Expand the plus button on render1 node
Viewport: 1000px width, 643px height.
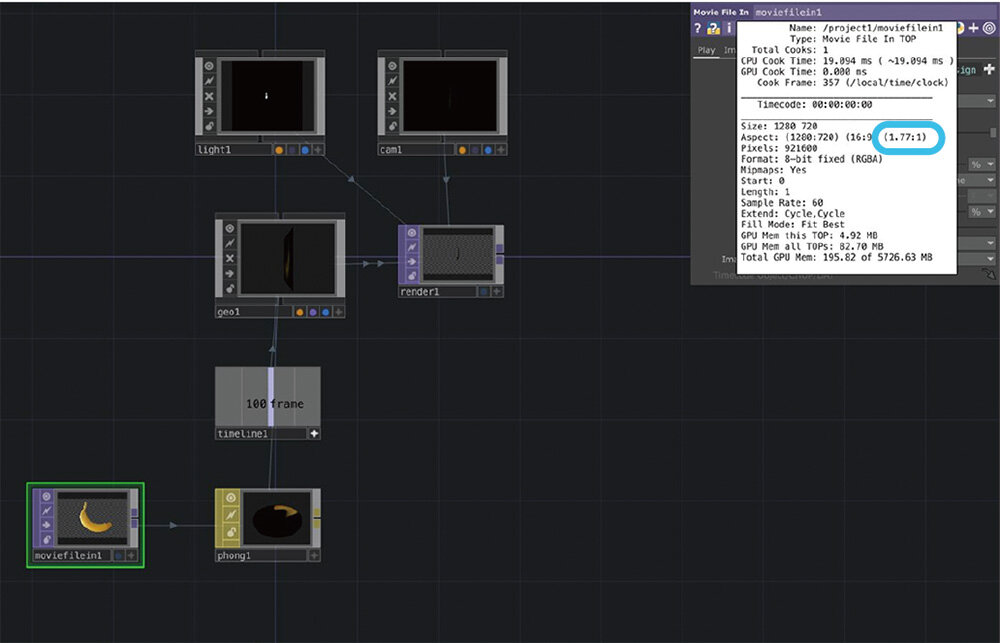pyautogui.click(x=497, y=292)
